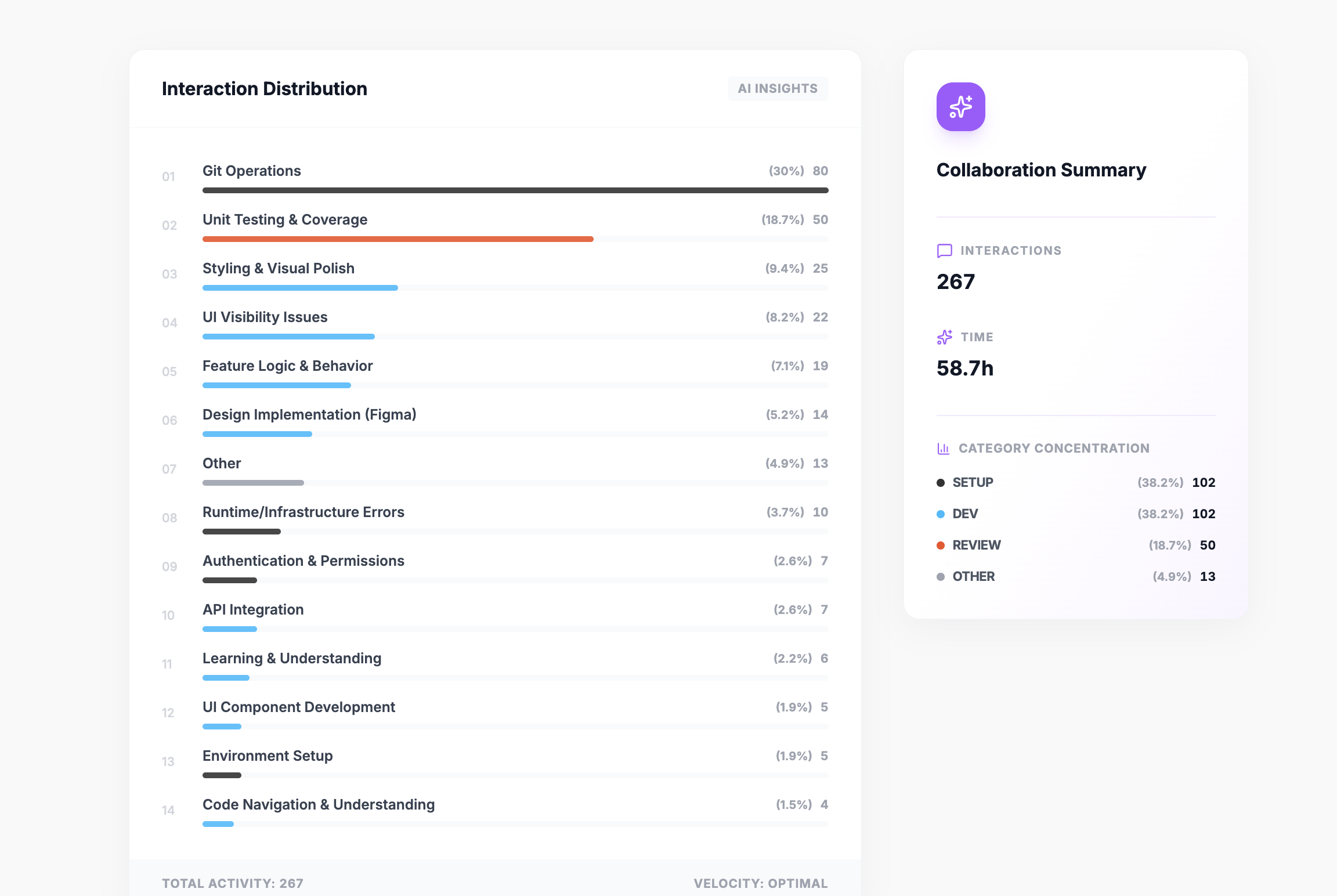Screen dimensions: 1337x896
Task: Select the blue Dev category dot
Action: click(x=941, y=514)
